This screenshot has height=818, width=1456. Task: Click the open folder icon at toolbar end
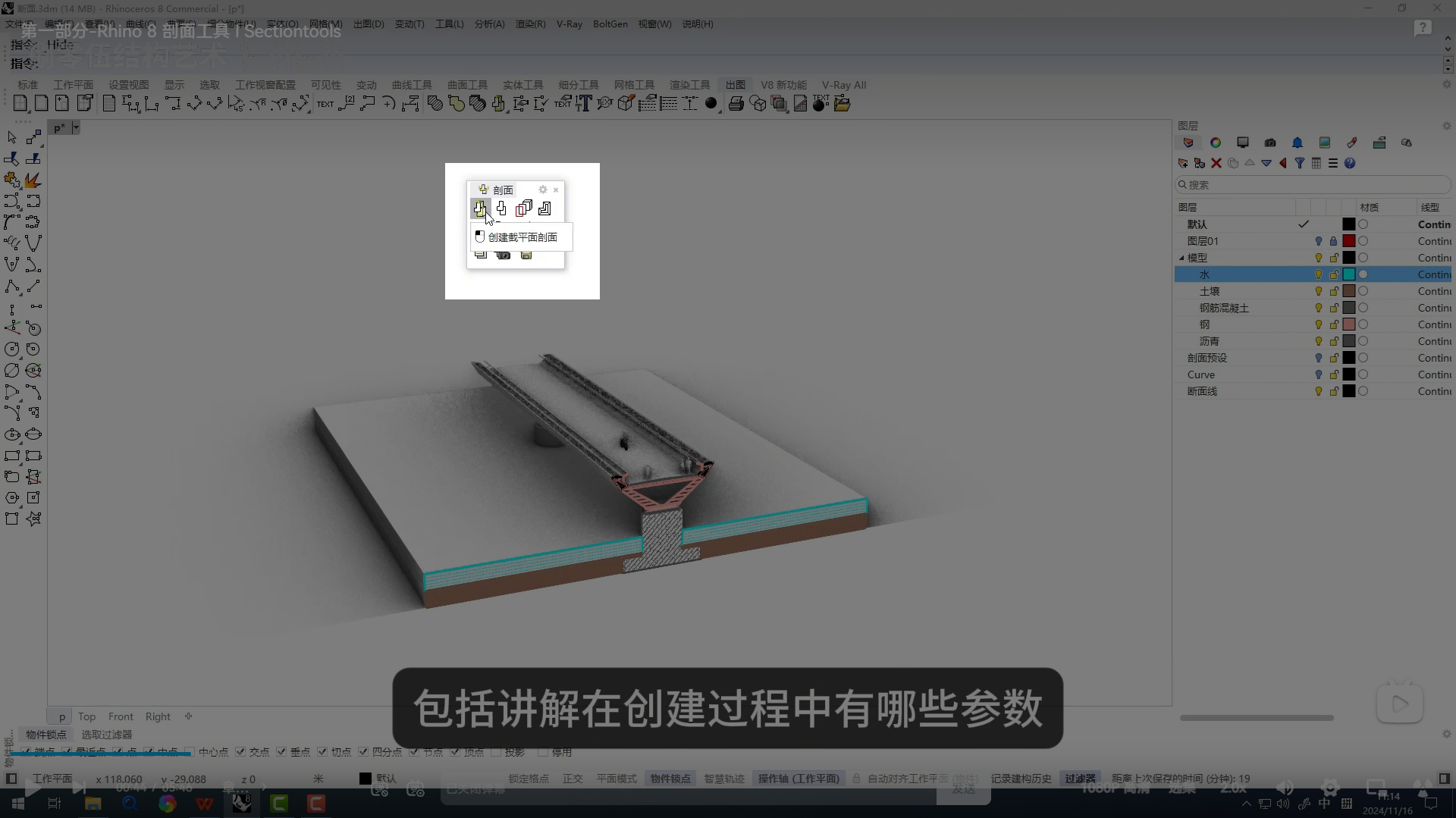[842, 104]
